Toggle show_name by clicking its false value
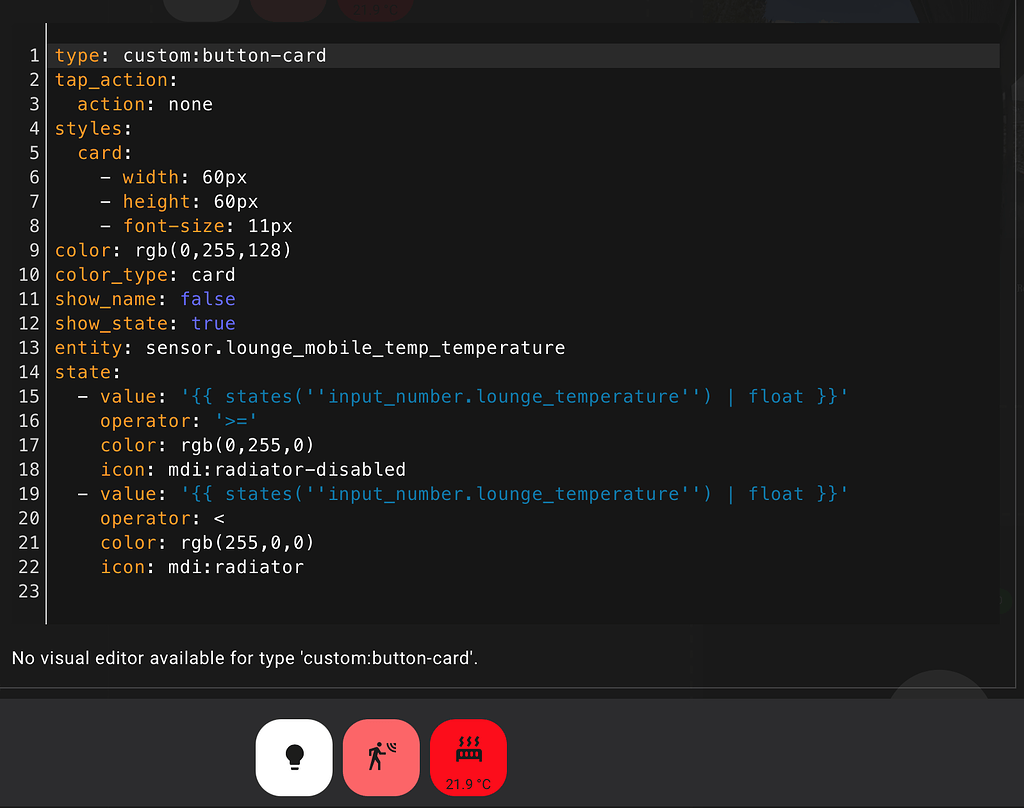The image size is (1024, 808). pyautogui.click(x=208, y=299)
